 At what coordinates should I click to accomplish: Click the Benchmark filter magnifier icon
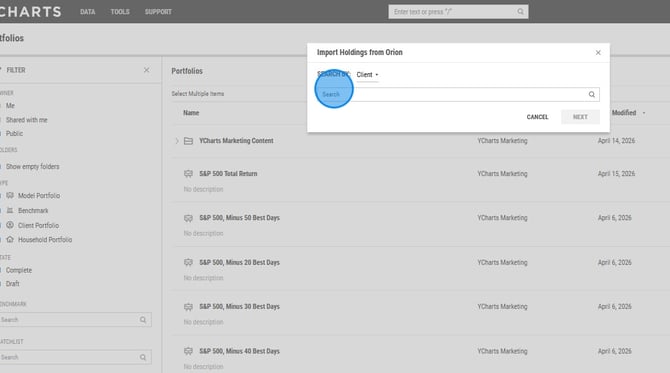[x=143, y=320]
